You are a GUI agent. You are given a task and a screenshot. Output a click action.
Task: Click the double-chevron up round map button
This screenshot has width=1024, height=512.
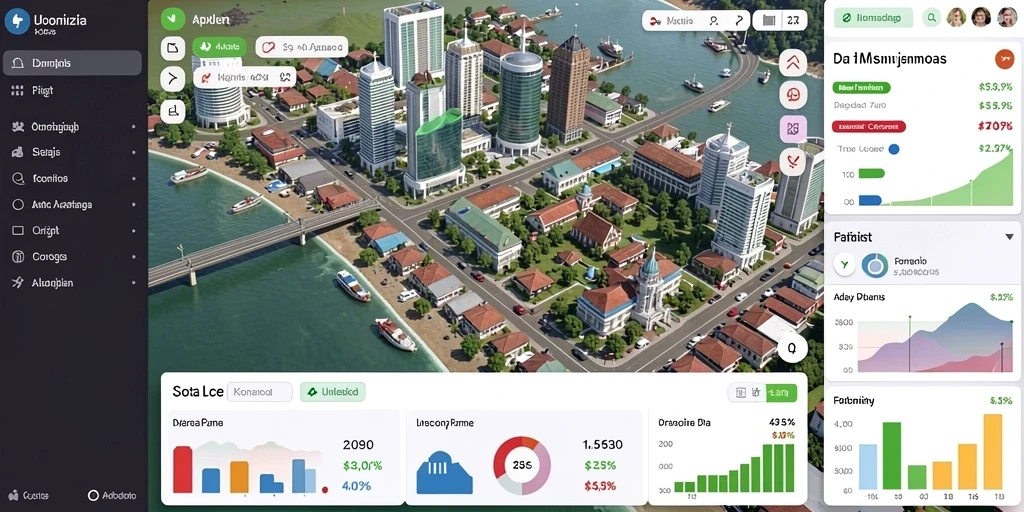coord(793,63)
